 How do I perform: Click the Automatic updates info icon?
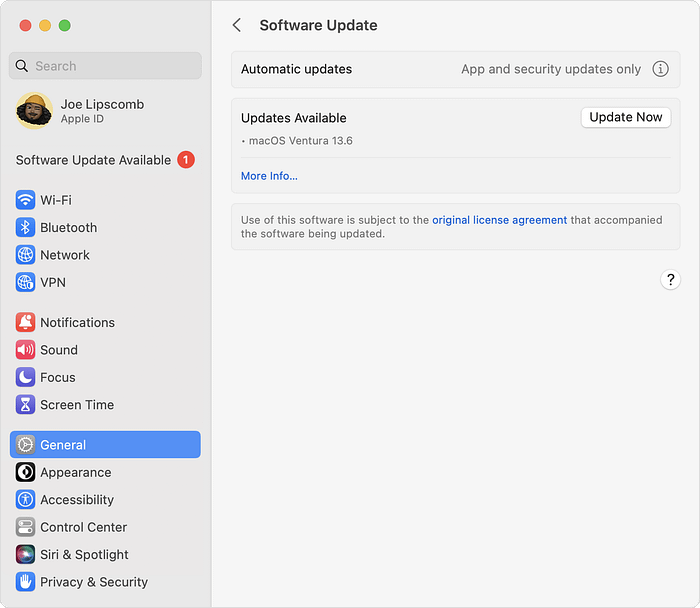point(660,69)
